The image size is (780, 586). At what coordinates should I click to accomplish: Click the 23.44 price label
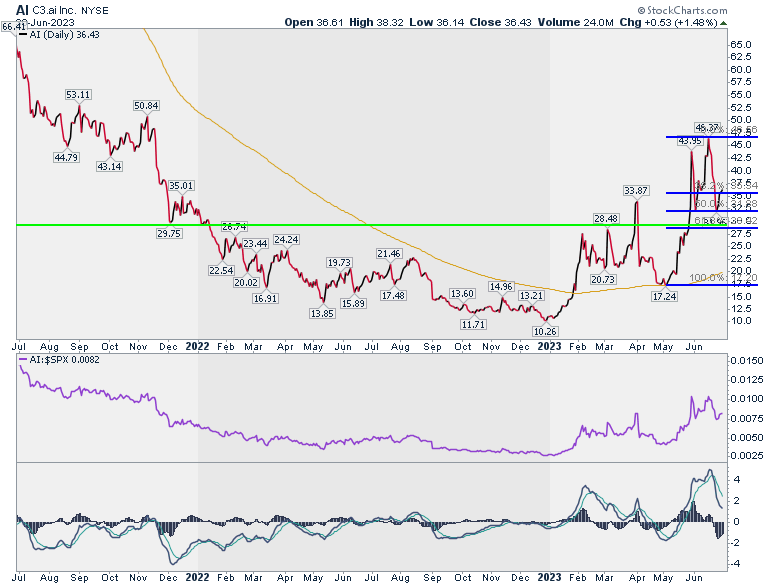pyautogui.click(x=255, y=244)
